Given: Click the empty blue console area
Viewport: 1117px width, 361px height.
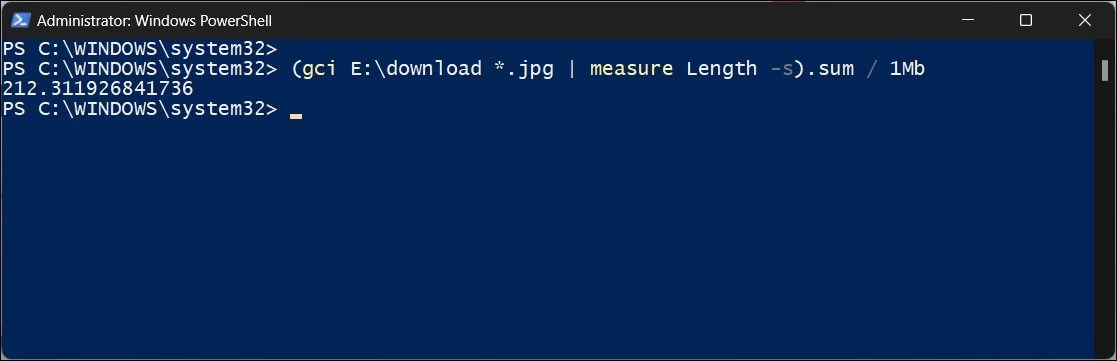Looking at the screenshot, I should coord(549,235).
